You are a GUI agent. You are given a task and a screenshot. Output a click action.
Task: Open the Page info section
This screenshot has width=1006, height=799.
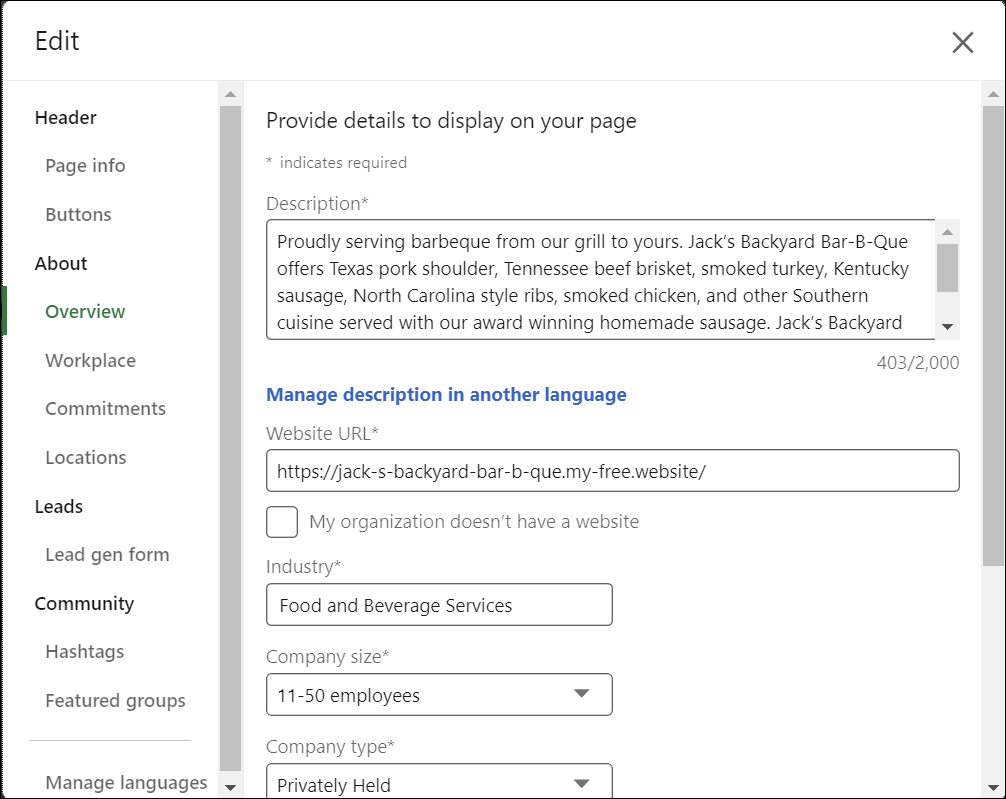pyautogui.click(x=85, y=166)
